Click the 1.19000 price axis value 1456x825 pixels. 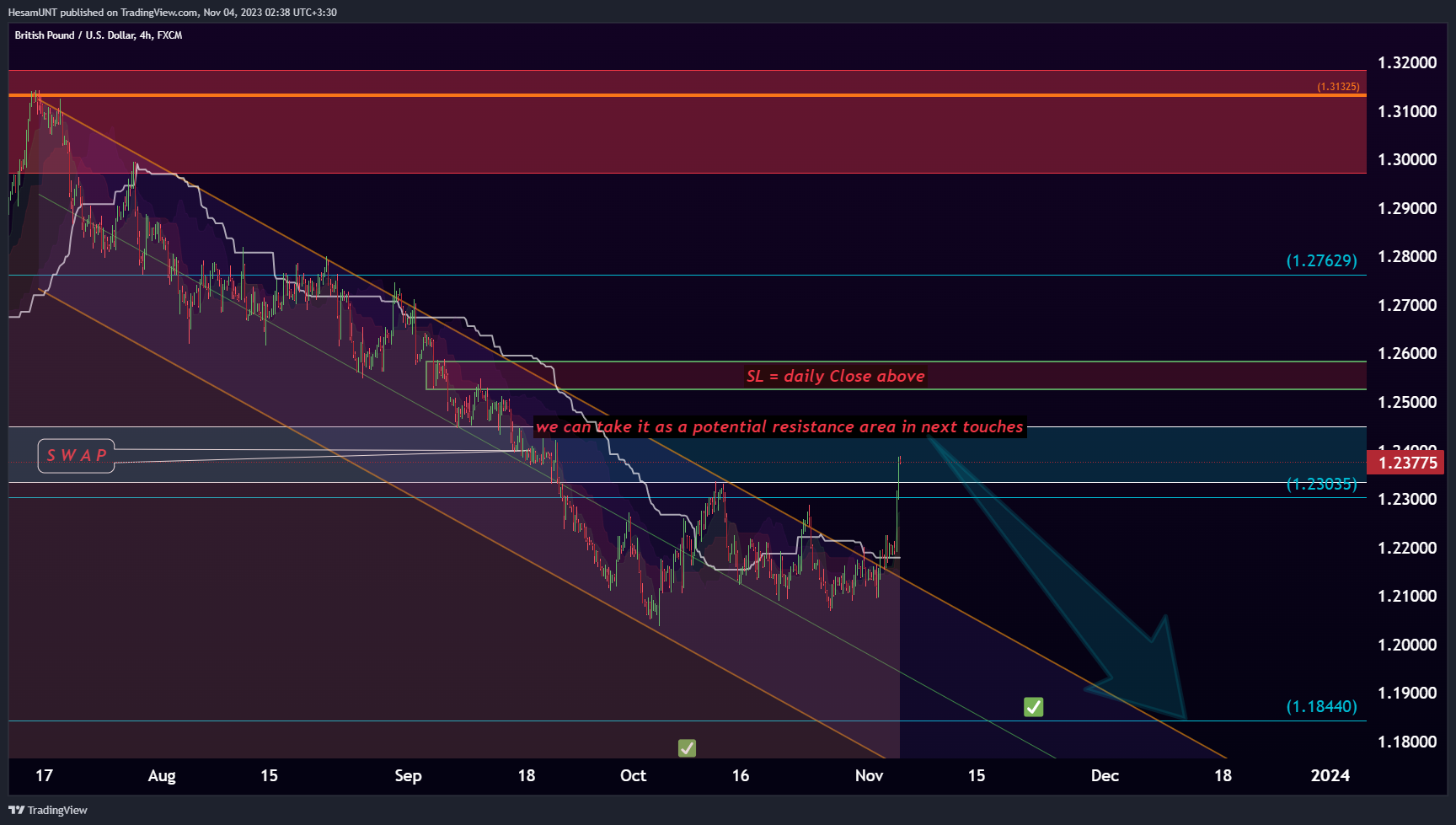[x=1407, y=693]
